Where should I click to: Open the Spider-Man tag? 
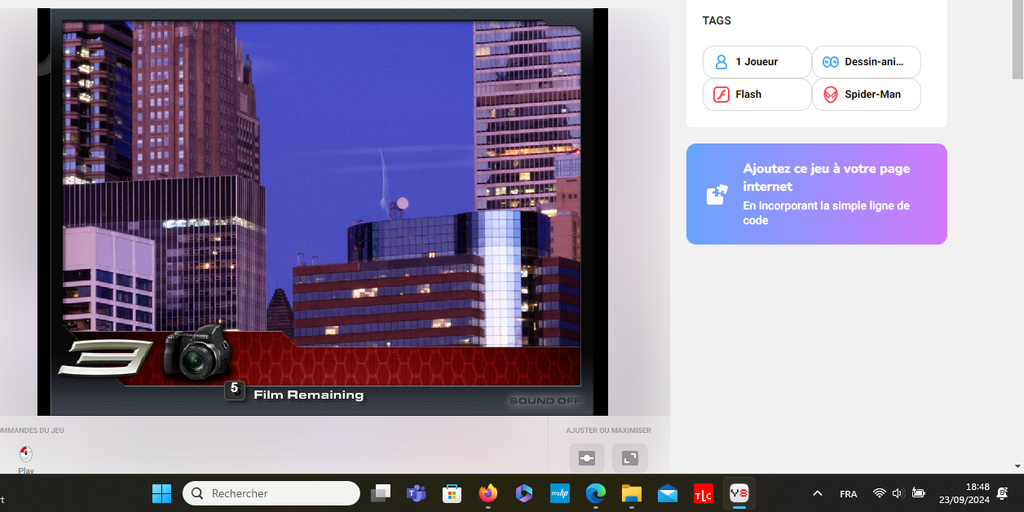click(x=866, y=94)
